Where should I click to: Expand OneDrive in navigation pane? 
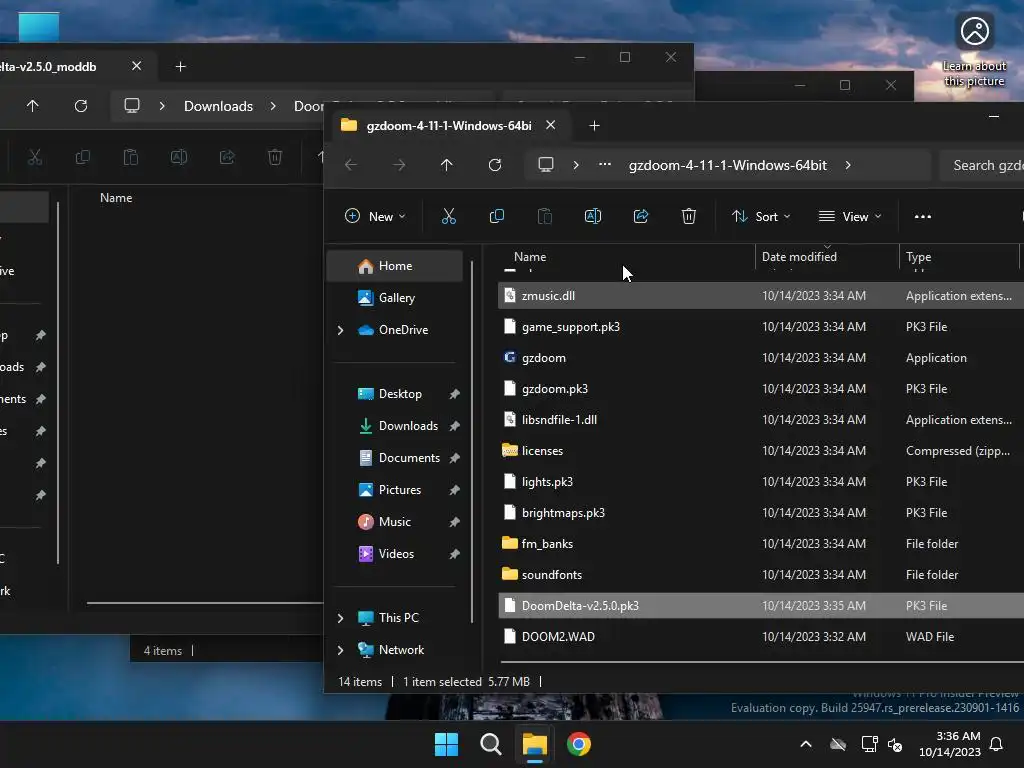(340, 330)
